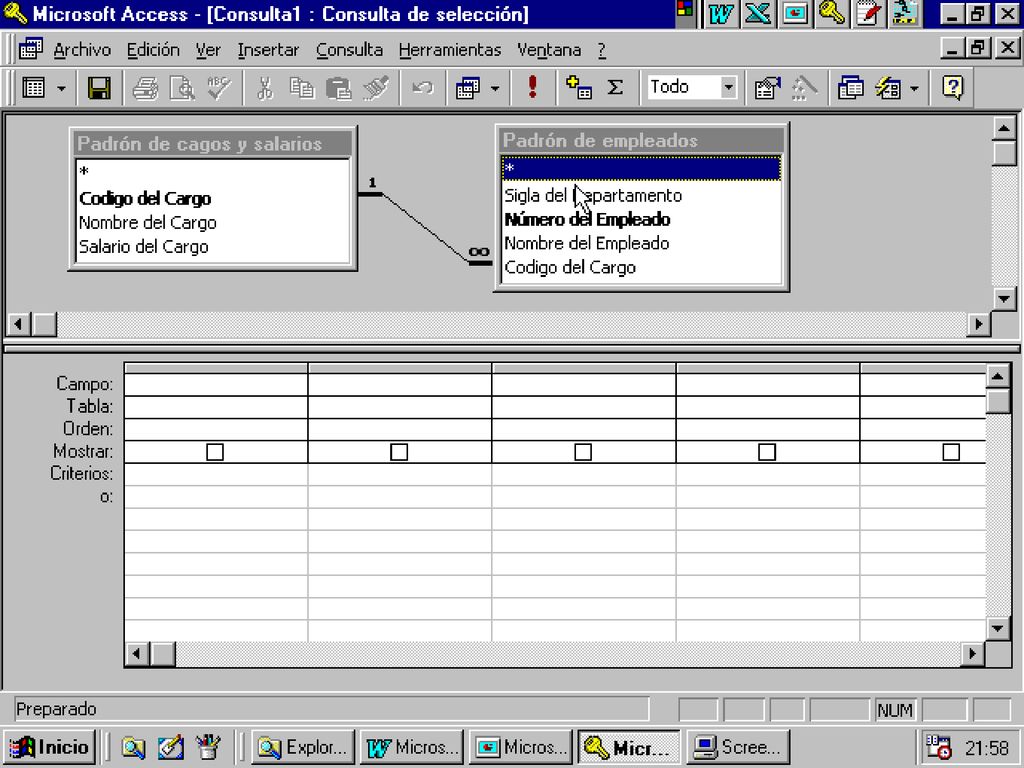
Task: Open the Consulta menu
Action: click(349, 50)
